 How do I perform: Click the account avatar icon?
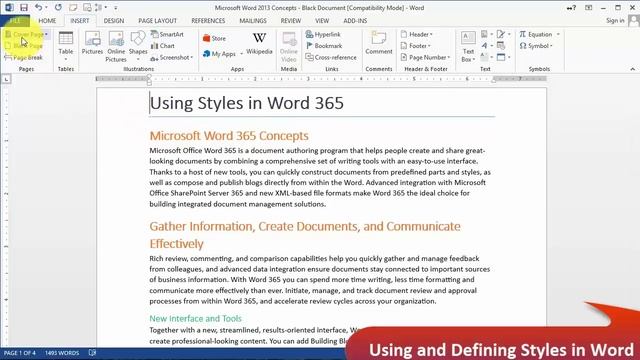point(633,20)
